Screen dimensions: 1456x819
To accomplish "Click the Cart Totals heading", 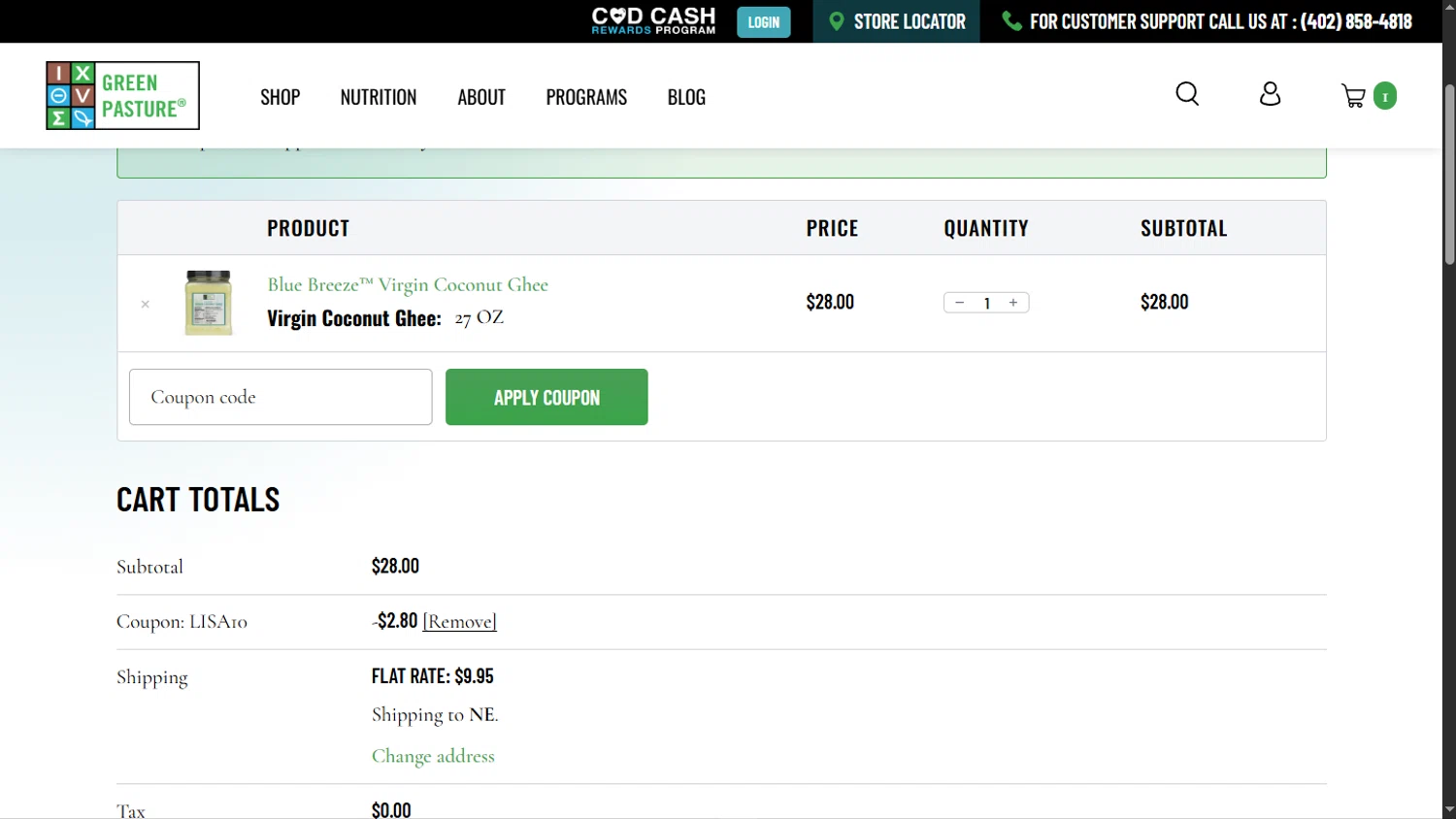I will [x=198, y=500].
